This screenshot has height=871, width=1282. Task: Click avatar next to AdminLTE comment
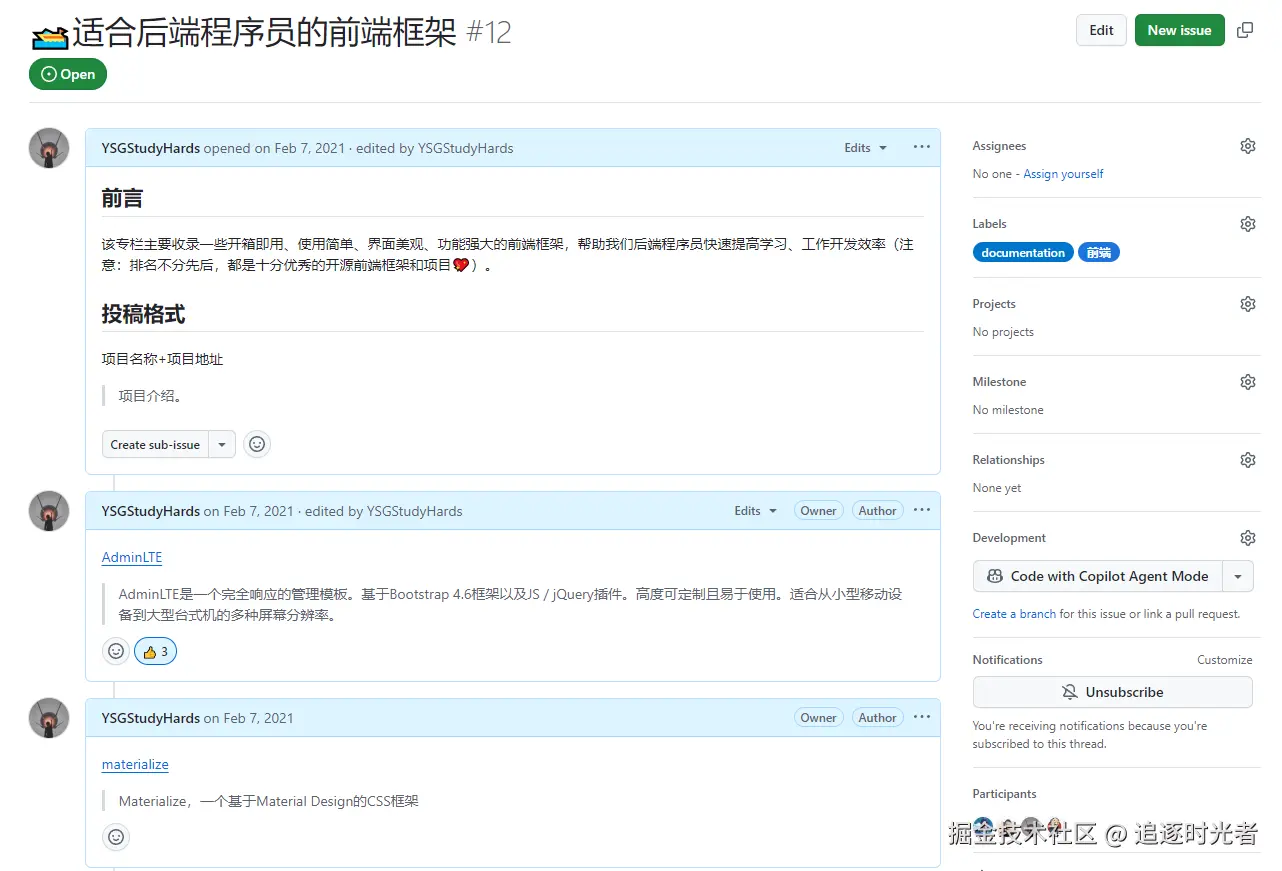49,511
